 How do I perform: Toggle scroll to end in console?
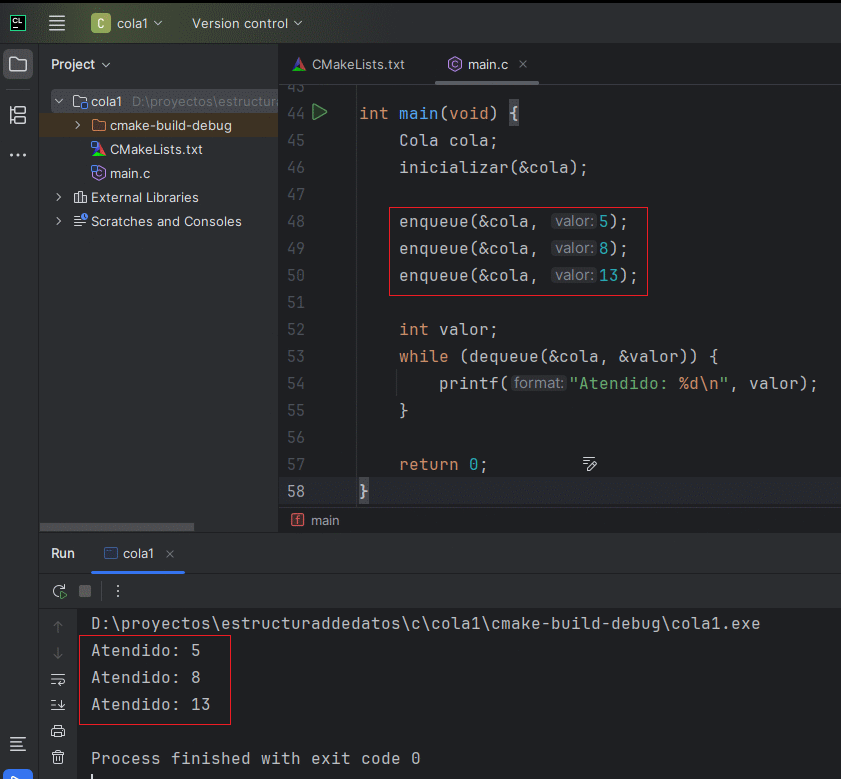click(58, 705)
